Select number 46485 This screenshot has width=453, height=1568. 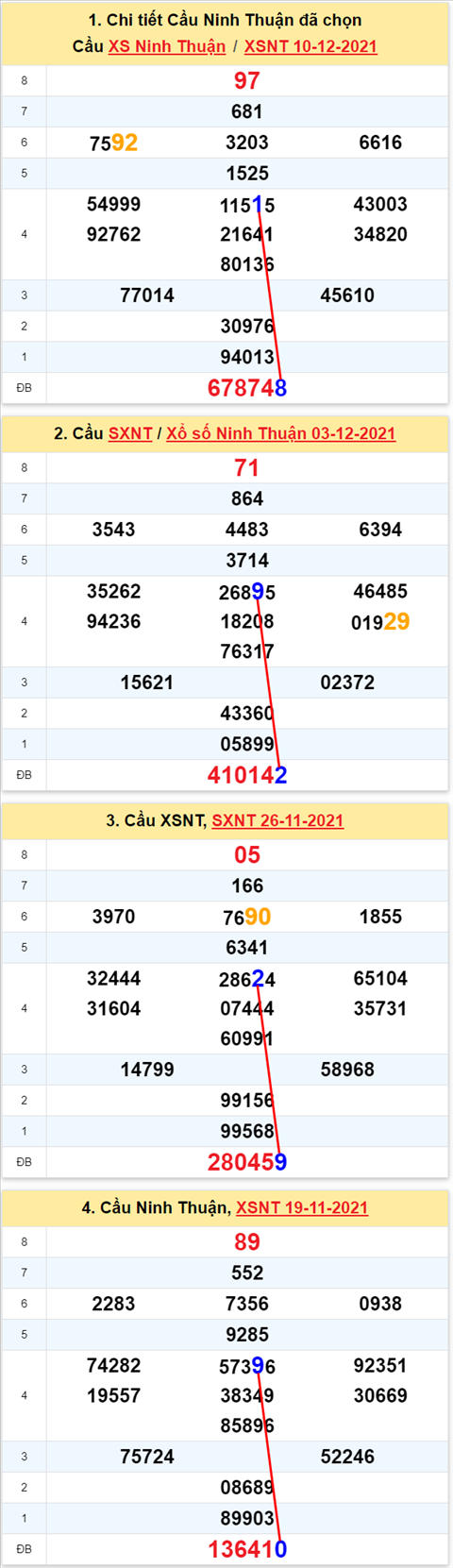[380, 591]
